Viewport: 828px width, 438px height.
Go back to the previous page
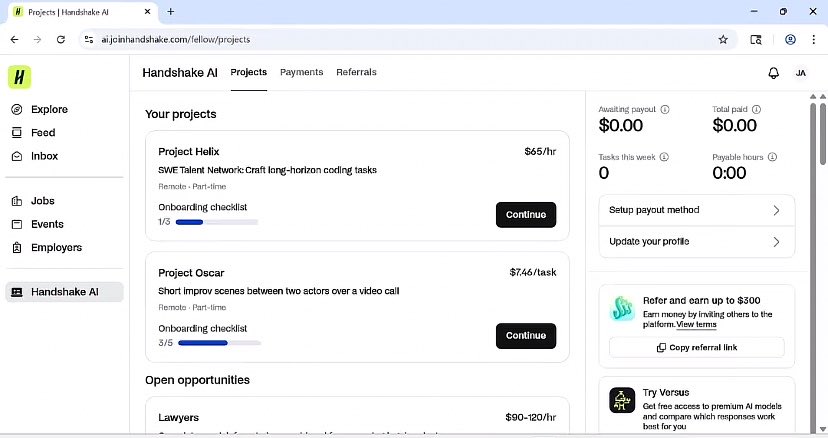click(x=14, y=40)
